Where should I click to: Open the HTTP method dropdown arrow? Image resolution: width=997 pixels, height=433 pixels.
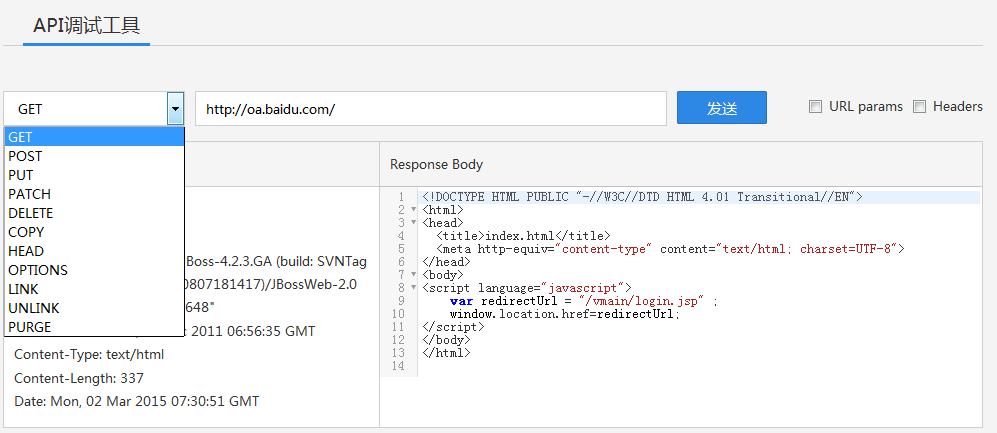175,109
